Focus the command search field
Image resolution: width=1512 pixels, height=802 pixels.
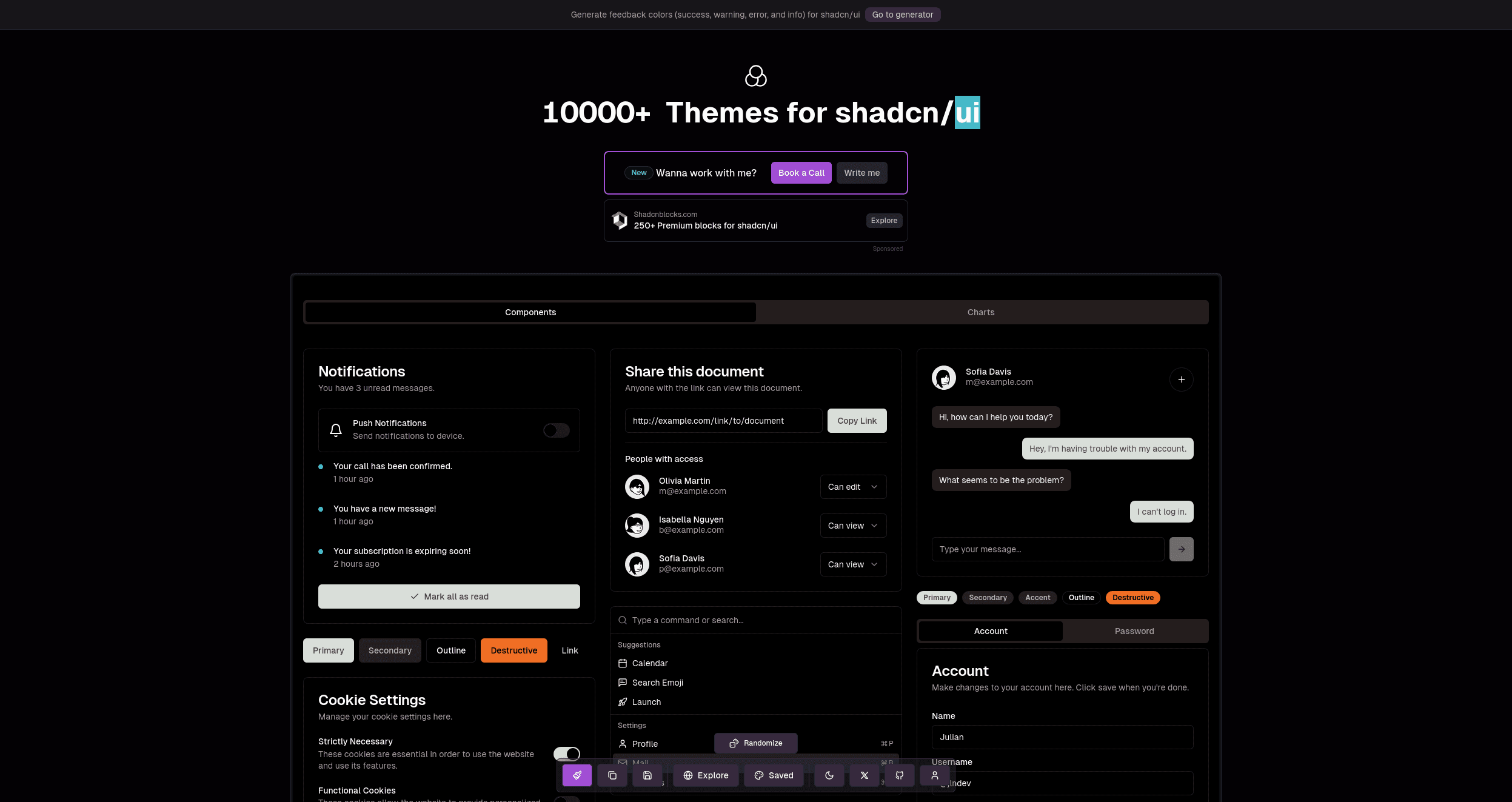[755, 620]
